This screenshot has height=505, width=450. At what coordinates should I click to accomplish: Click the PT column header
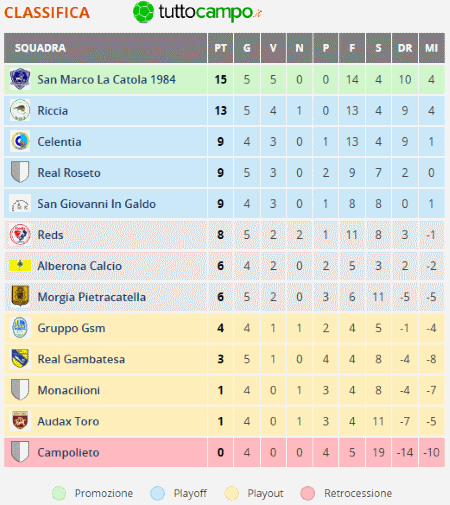click(220, 48)
